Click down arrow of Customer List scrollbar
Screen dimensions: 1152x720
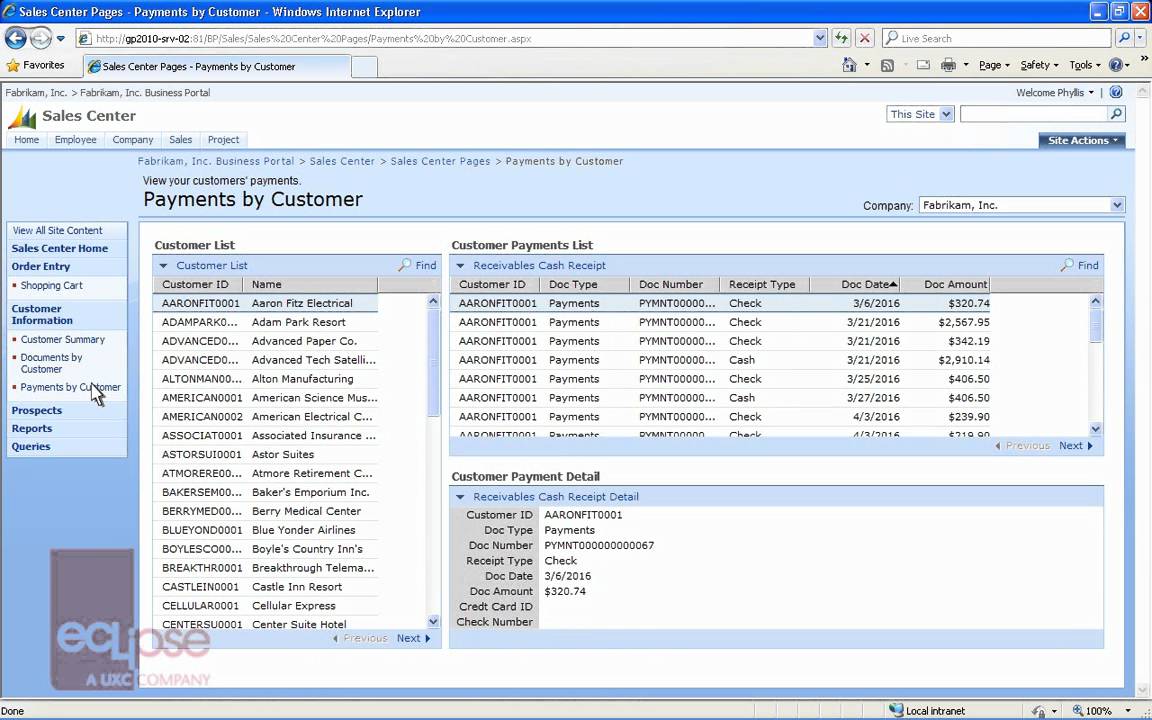pyautogui.click(x=433, y=622)
